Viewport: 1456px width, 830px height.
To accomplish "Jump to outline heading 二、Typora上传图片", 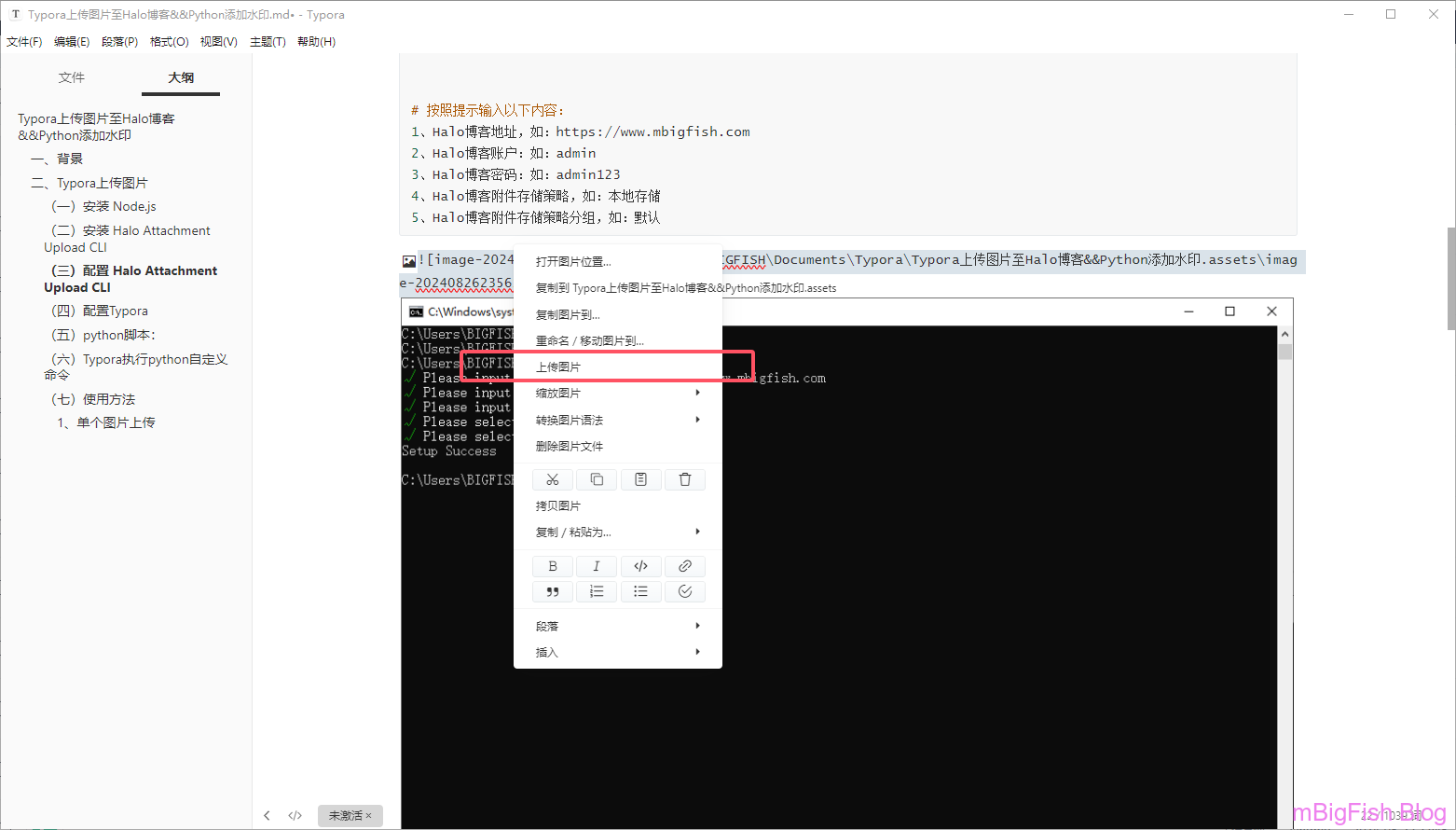I will [89, 183].
